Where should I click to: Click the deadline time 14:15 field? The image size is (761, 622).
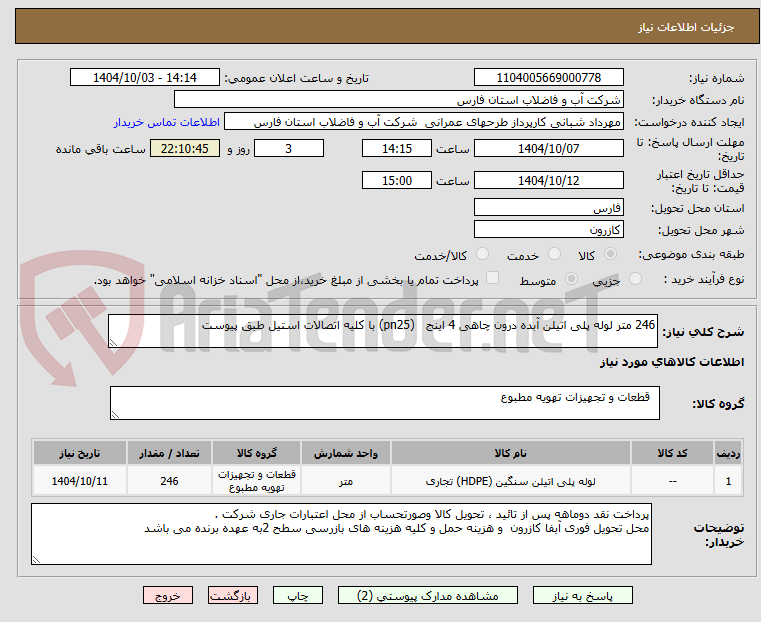[x=397, y=148]
